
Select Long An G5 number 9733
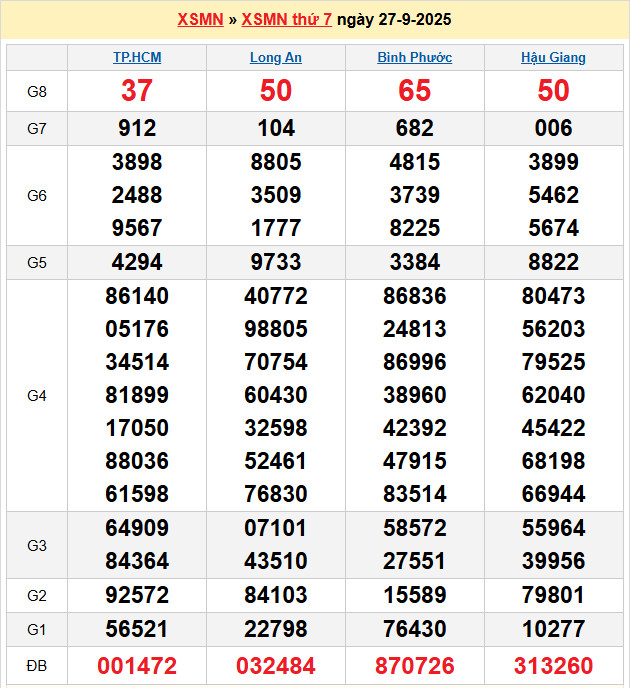275,262
